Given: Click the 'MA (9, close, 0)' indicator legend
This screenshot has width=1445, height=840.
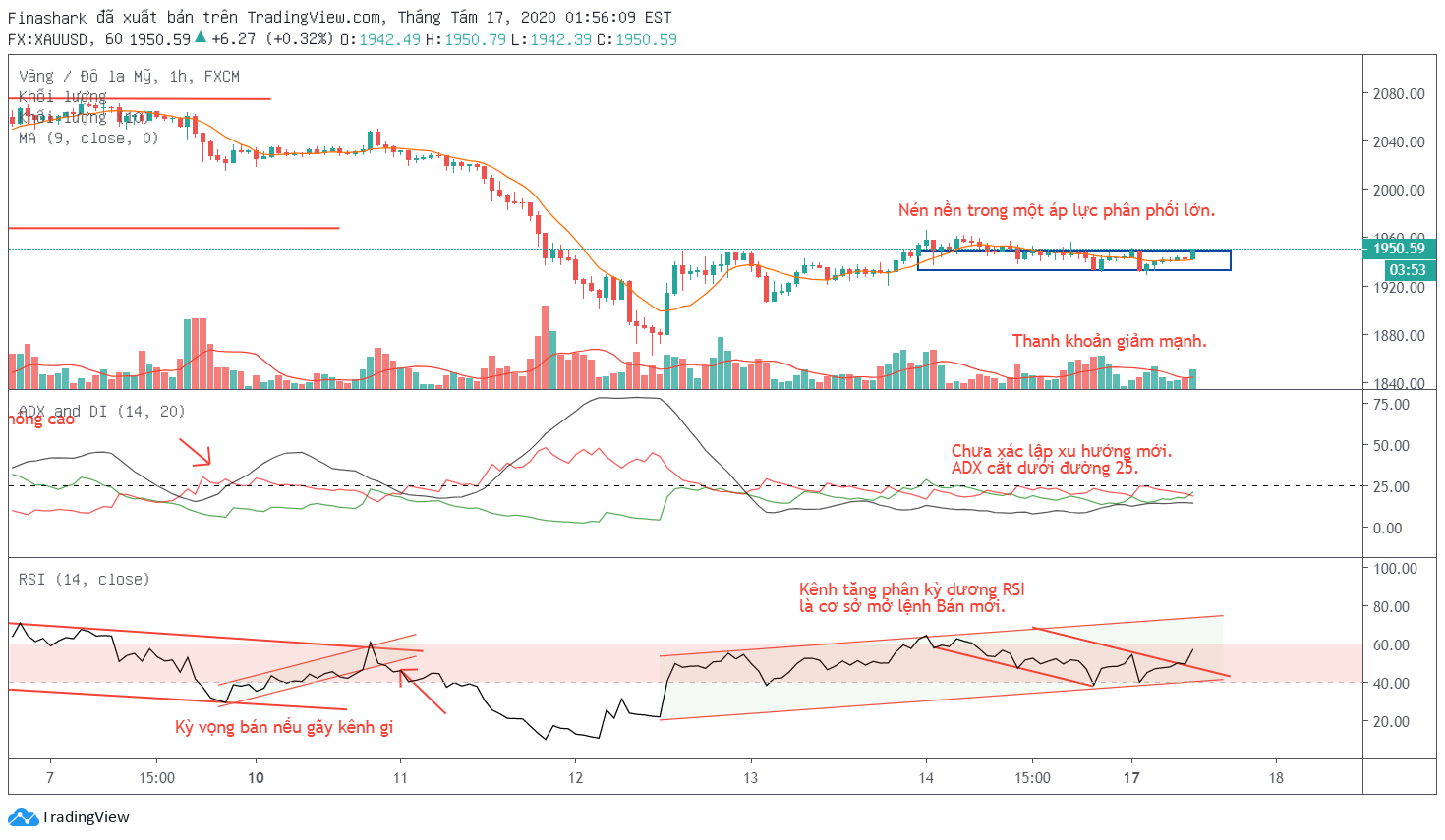Looking at the screenshot, I should click(88, 139).
